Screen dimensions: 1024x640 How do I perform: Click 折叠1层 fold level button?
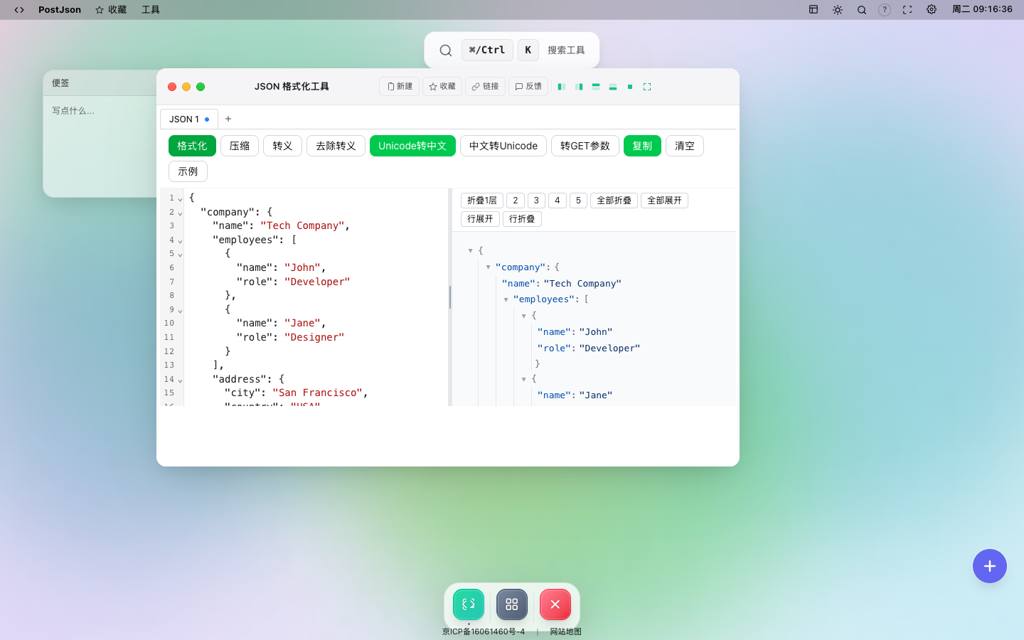coord(482,200)
